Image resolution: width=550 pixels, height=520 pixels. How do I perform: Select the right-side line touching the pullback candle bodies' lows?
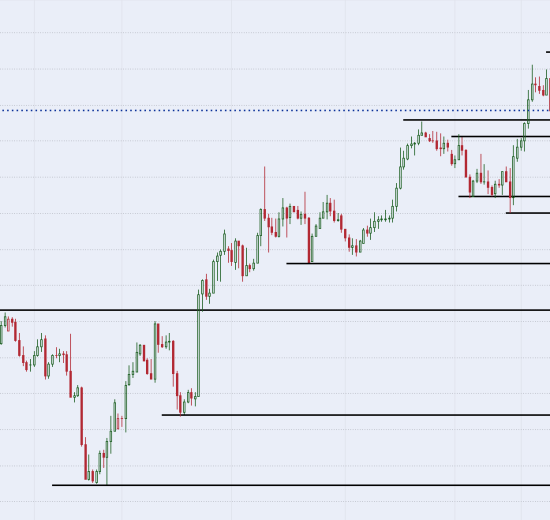pyautogui.click(x=504, y=196)
